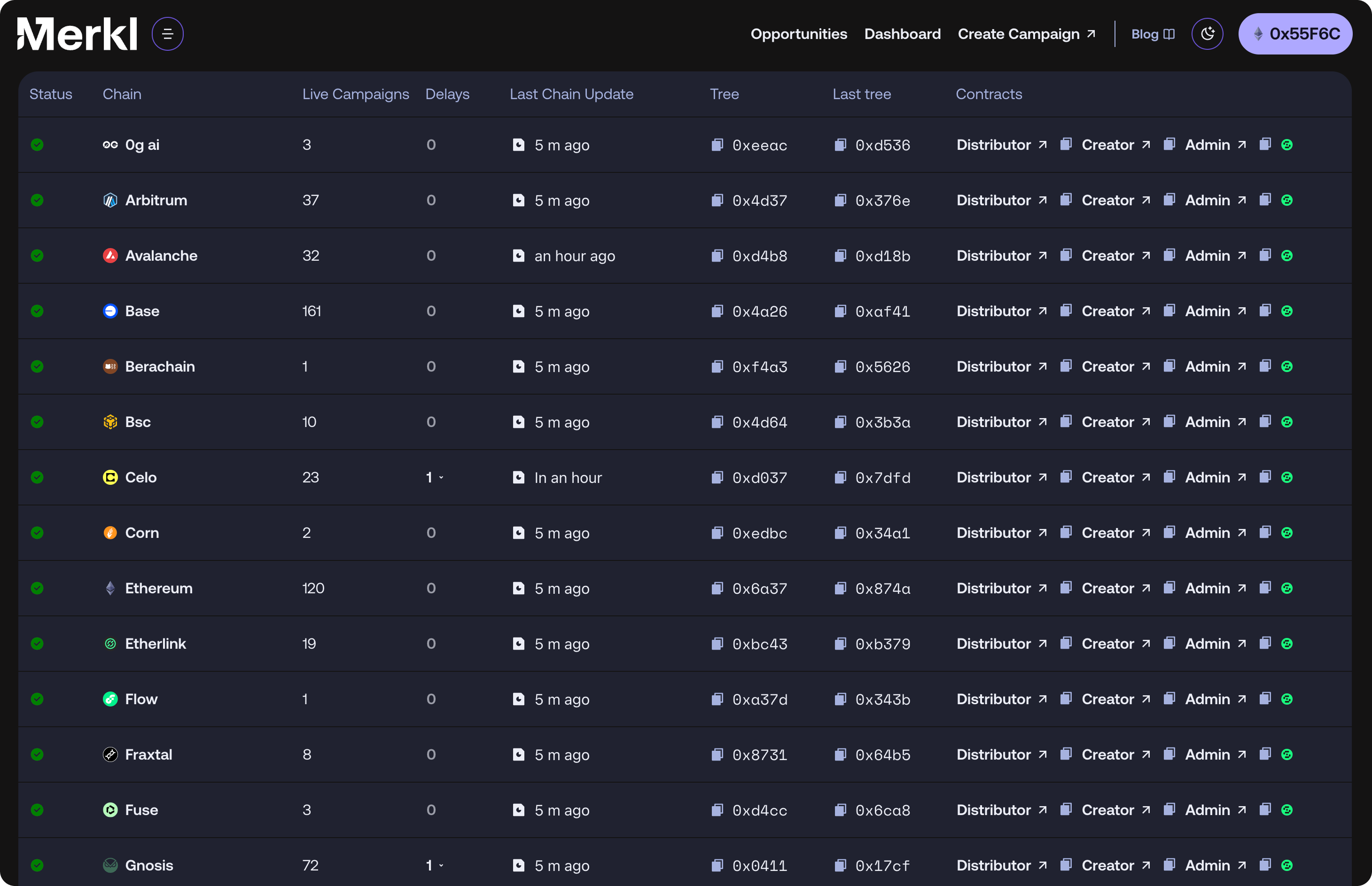Click the connected wallet 0x55F6C button
Image resolution: width=1372 pixels, height=886 pixels.
click(x=1294, y=33)
